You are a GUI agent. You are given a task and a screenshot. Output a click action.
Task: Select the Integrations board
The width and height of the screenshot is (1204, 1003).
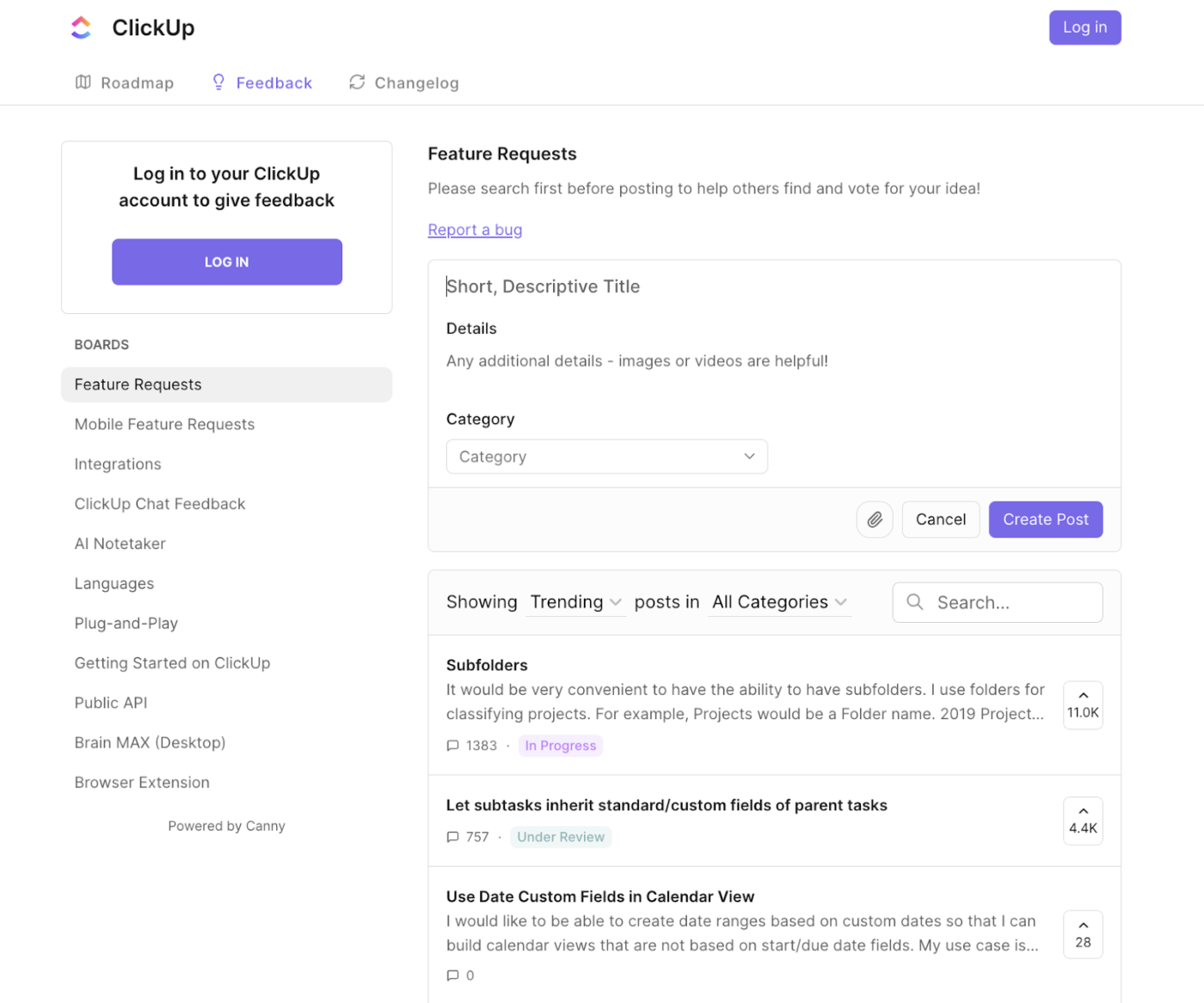tap(227, 465)
